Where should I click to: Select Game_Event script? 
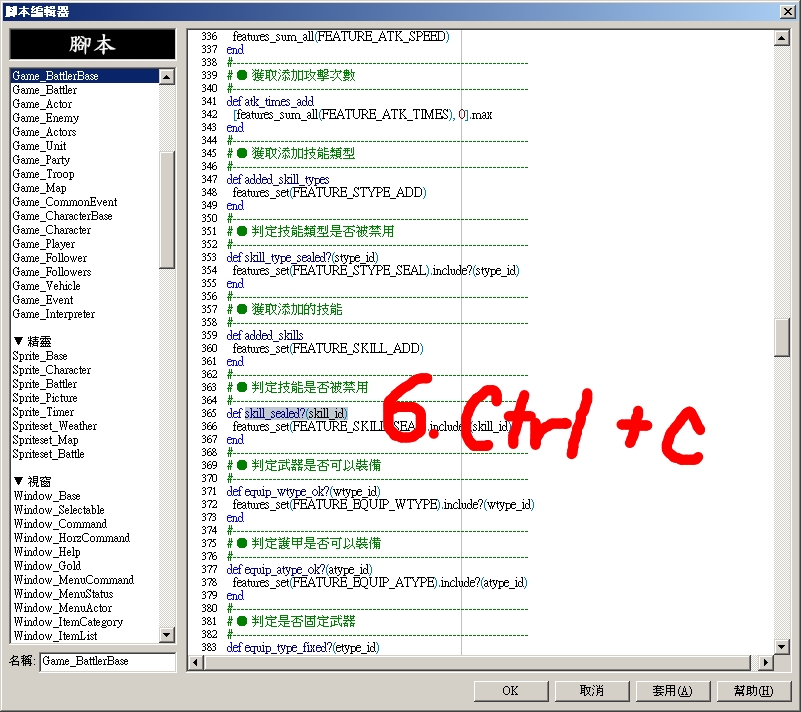(43, 300)
